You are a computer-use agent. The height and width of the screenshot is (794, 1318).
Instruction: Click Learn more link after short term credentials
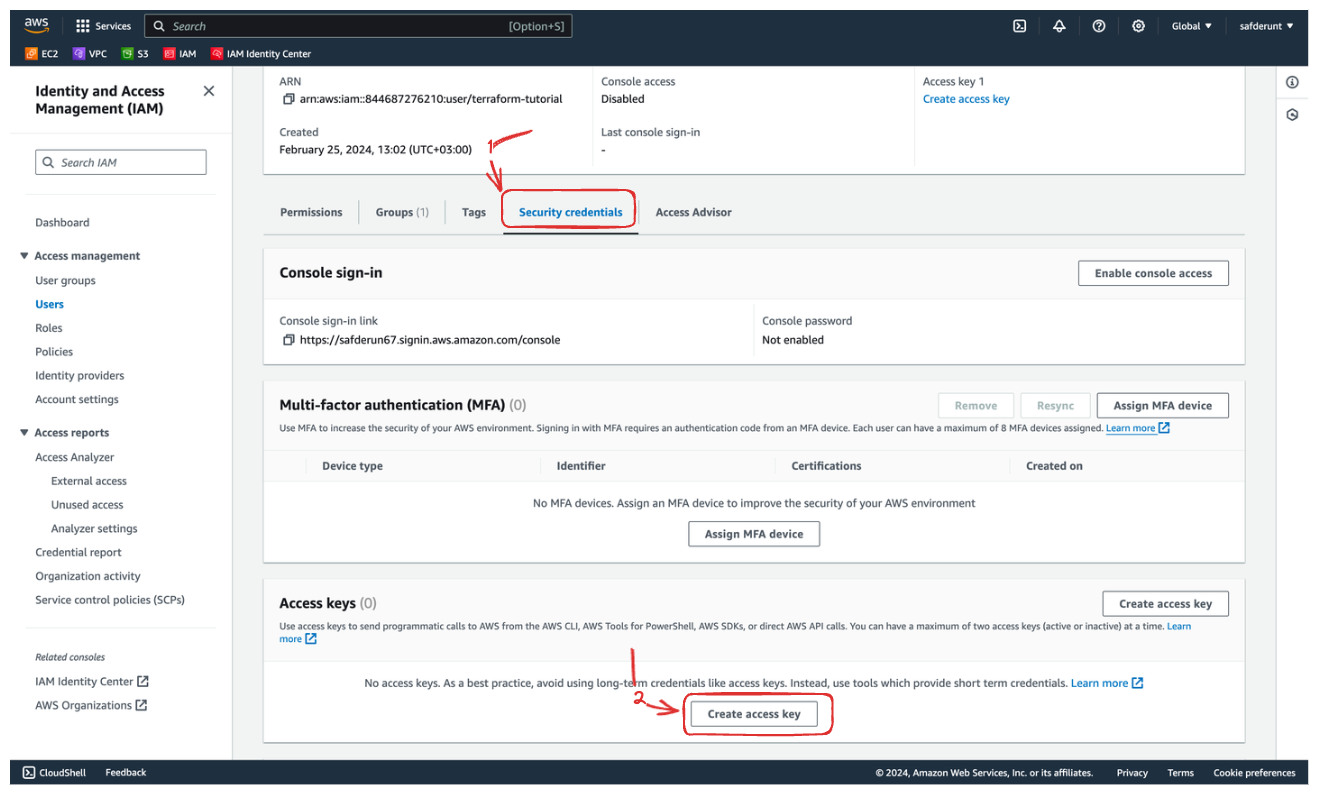[1099, 683]
